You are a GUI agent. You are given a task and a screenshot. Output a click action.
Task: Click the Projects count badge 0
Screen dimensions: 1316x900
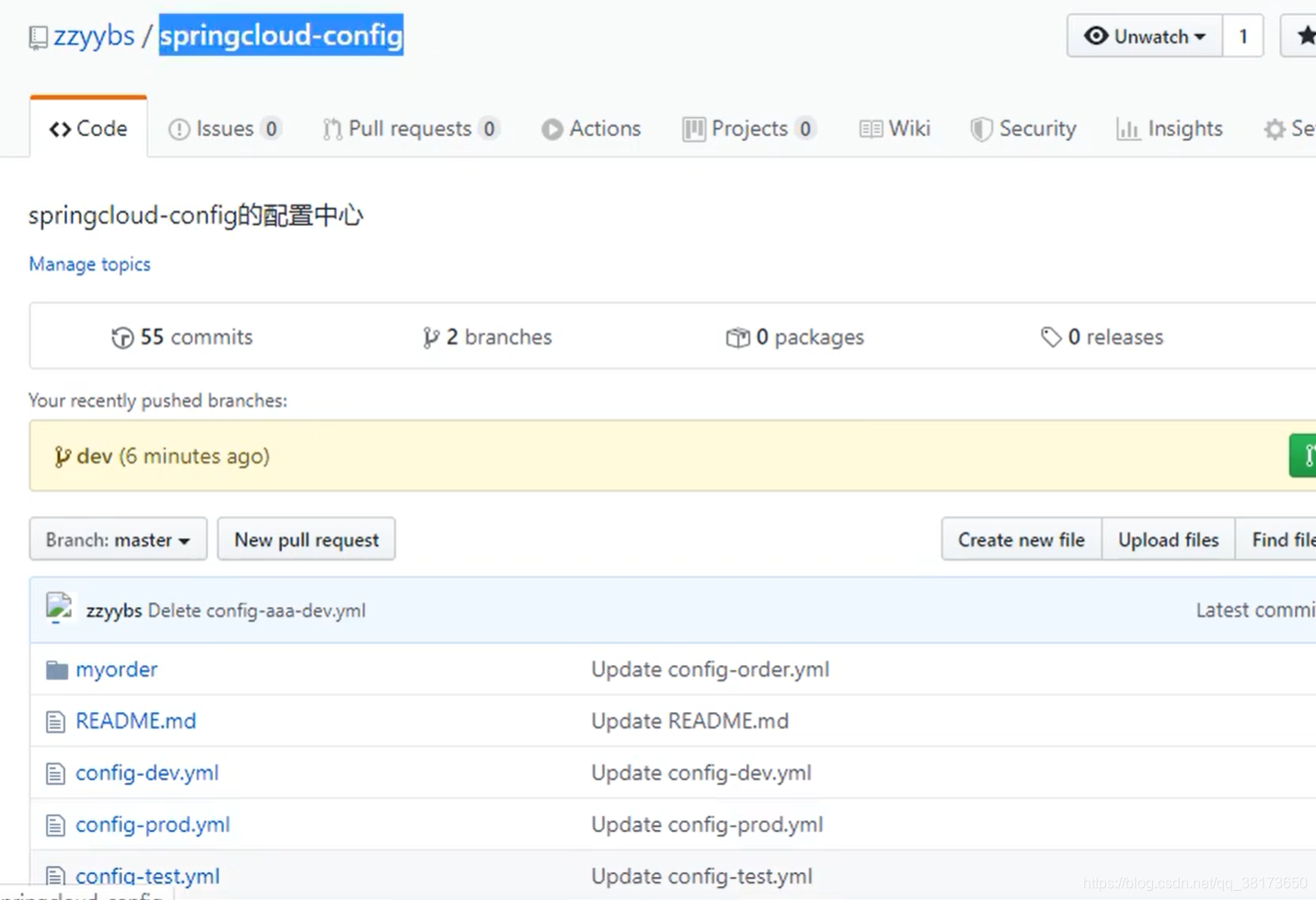click(x=805, y=128)
